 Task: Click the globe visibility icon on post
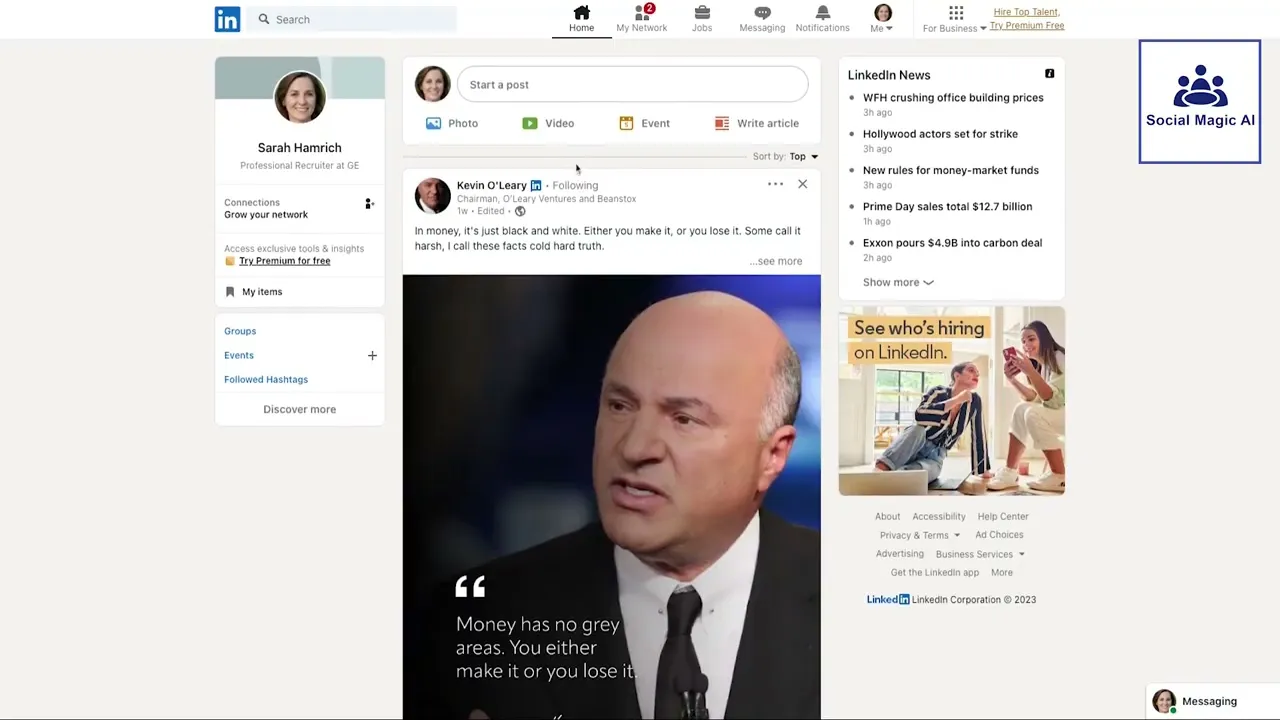(x=520, y=212)
